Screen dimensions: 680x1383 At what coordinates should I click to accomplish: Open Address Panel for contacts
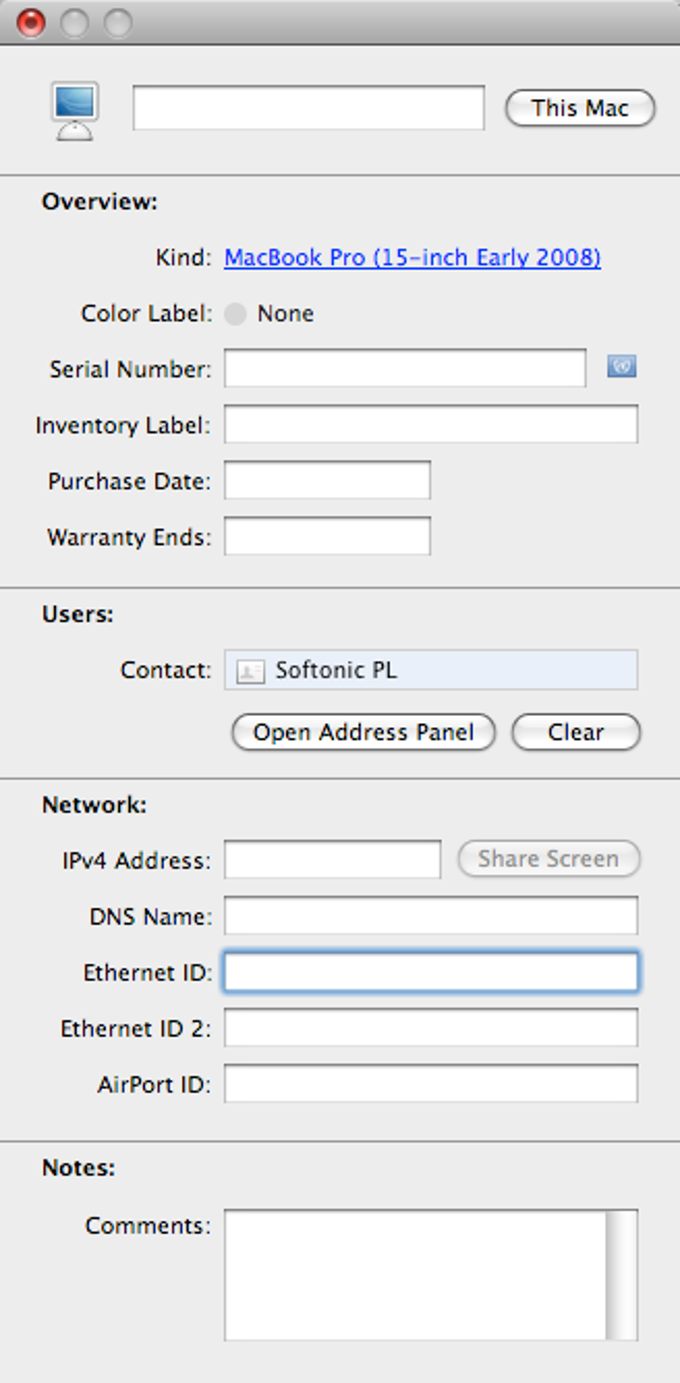[x=364, y=732]
